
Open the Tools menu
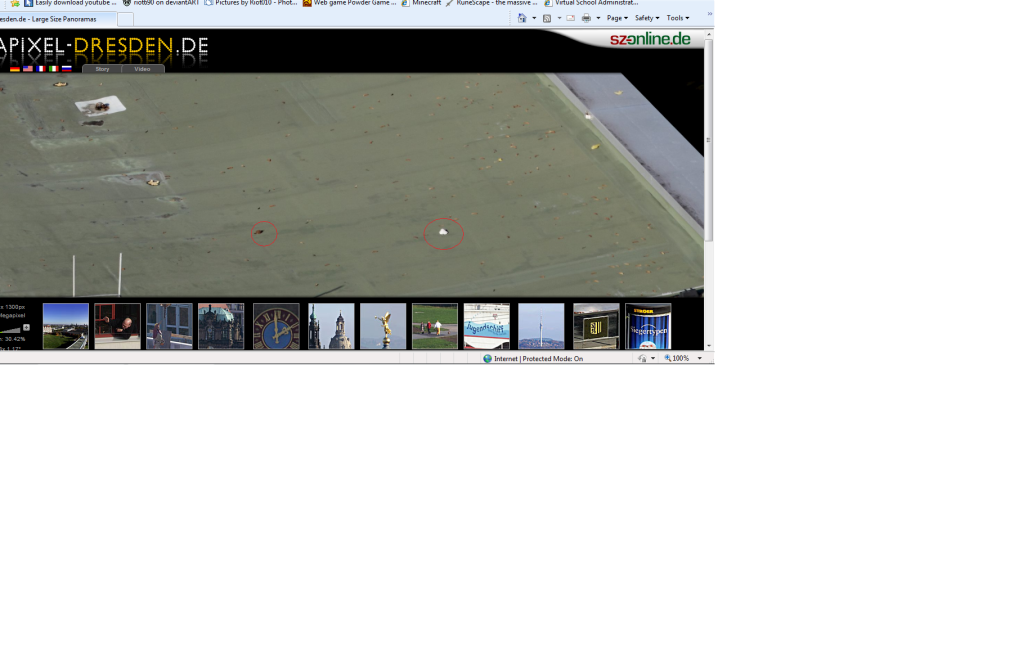point(678,18)
